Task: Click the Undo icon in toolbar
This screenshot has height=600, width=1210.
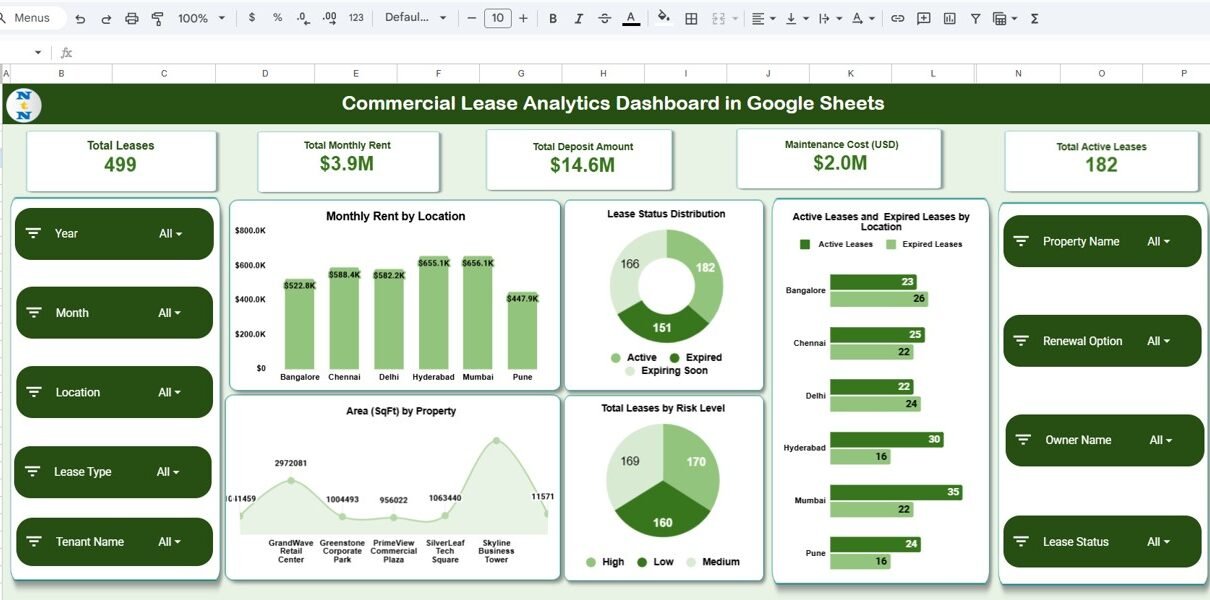Action: point(80,18)
